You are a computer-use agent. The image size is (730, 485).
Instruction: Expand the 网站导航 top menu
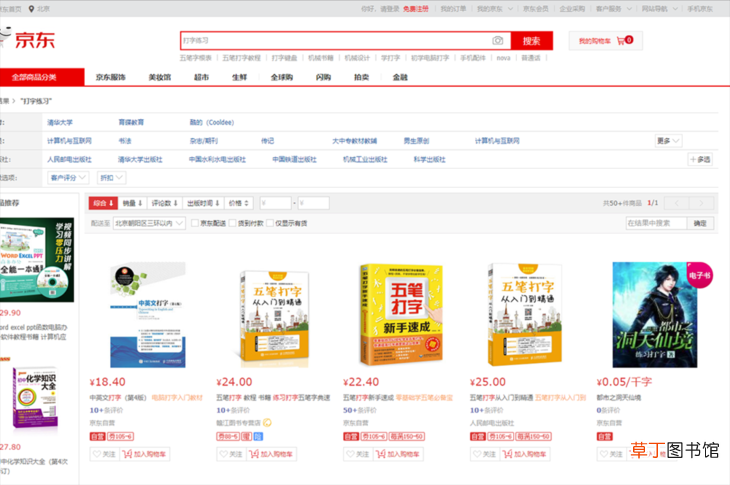tap(660, 9)
